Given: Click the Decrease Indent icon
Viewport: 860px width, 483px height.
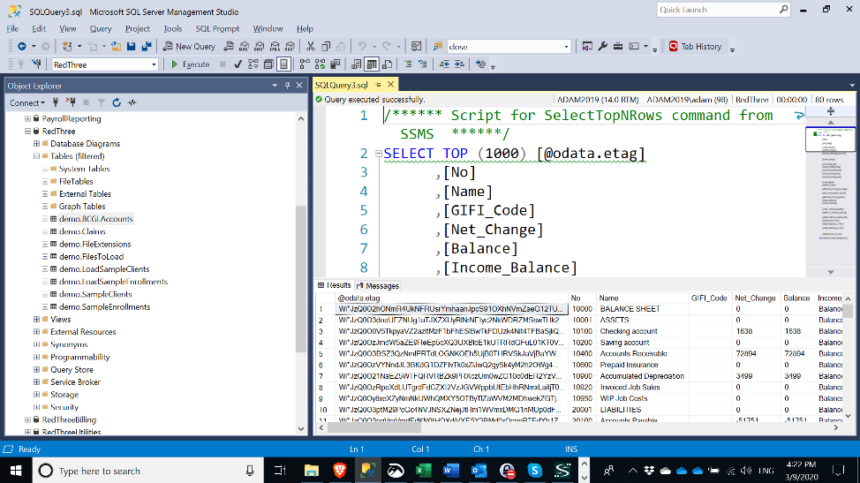Looking at the screenshot, I should tap(444, 65).
